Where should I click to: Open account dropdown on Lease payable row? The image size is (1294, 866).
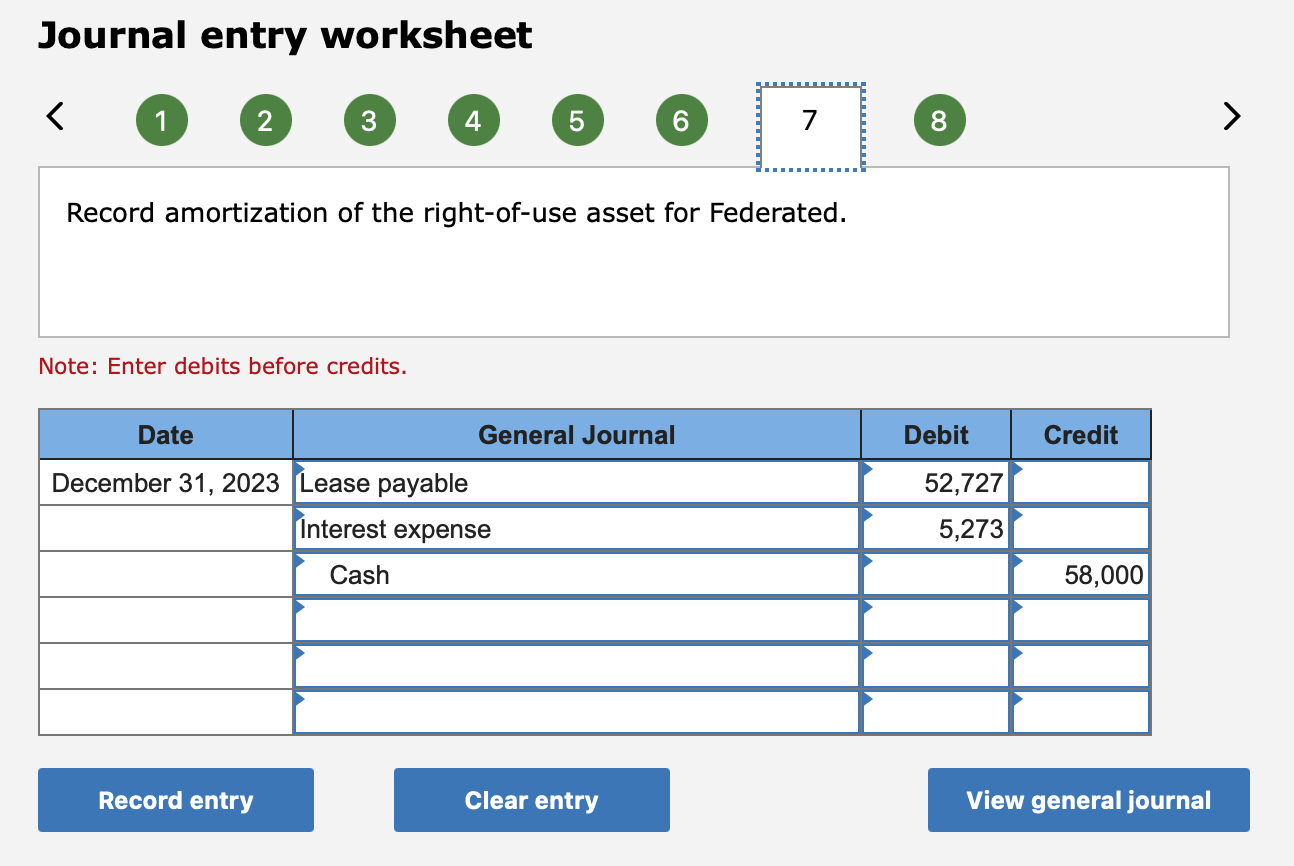[x=298, y=472]
